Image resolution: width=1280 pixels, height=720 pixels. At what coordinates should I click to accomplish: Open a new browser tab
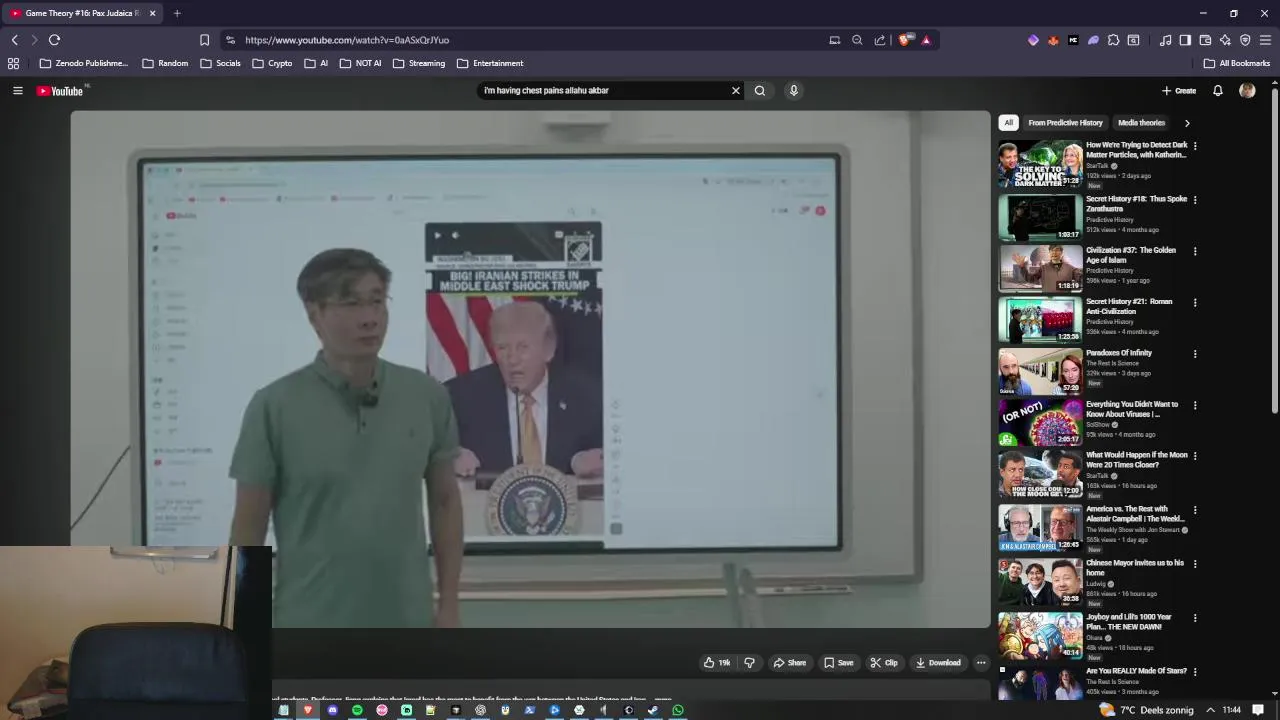177,13
